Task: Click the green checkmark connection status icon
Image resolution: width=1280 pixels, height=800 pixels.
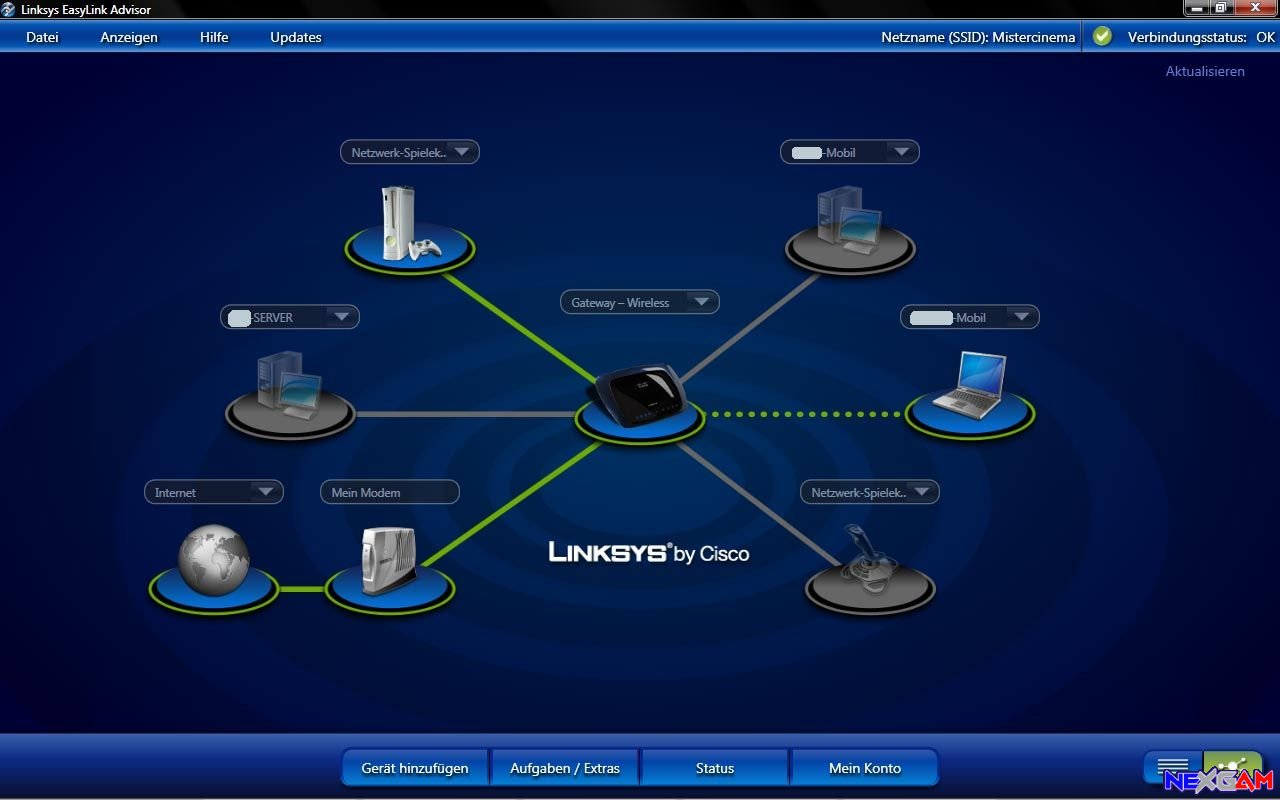Action: [1102, 37]
